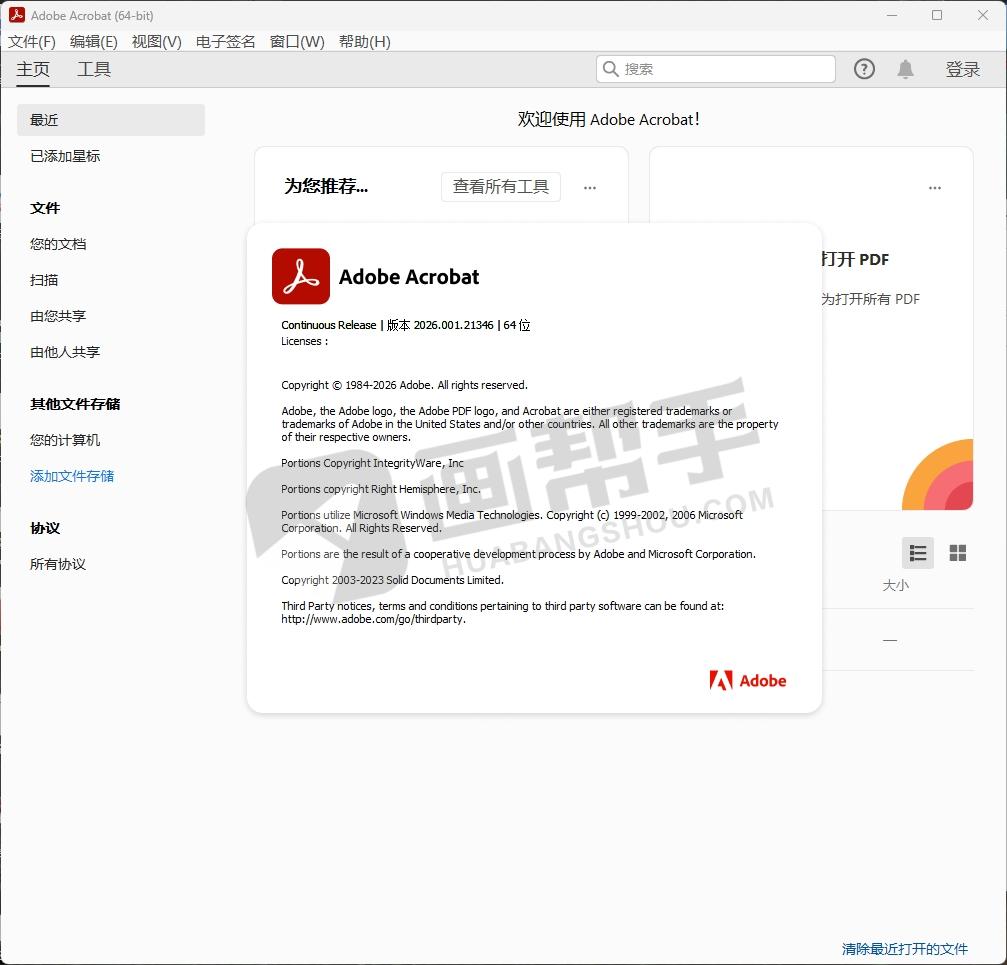Open 已添加星标 in the sidebar
The image size is (1007, 965).
65,156
